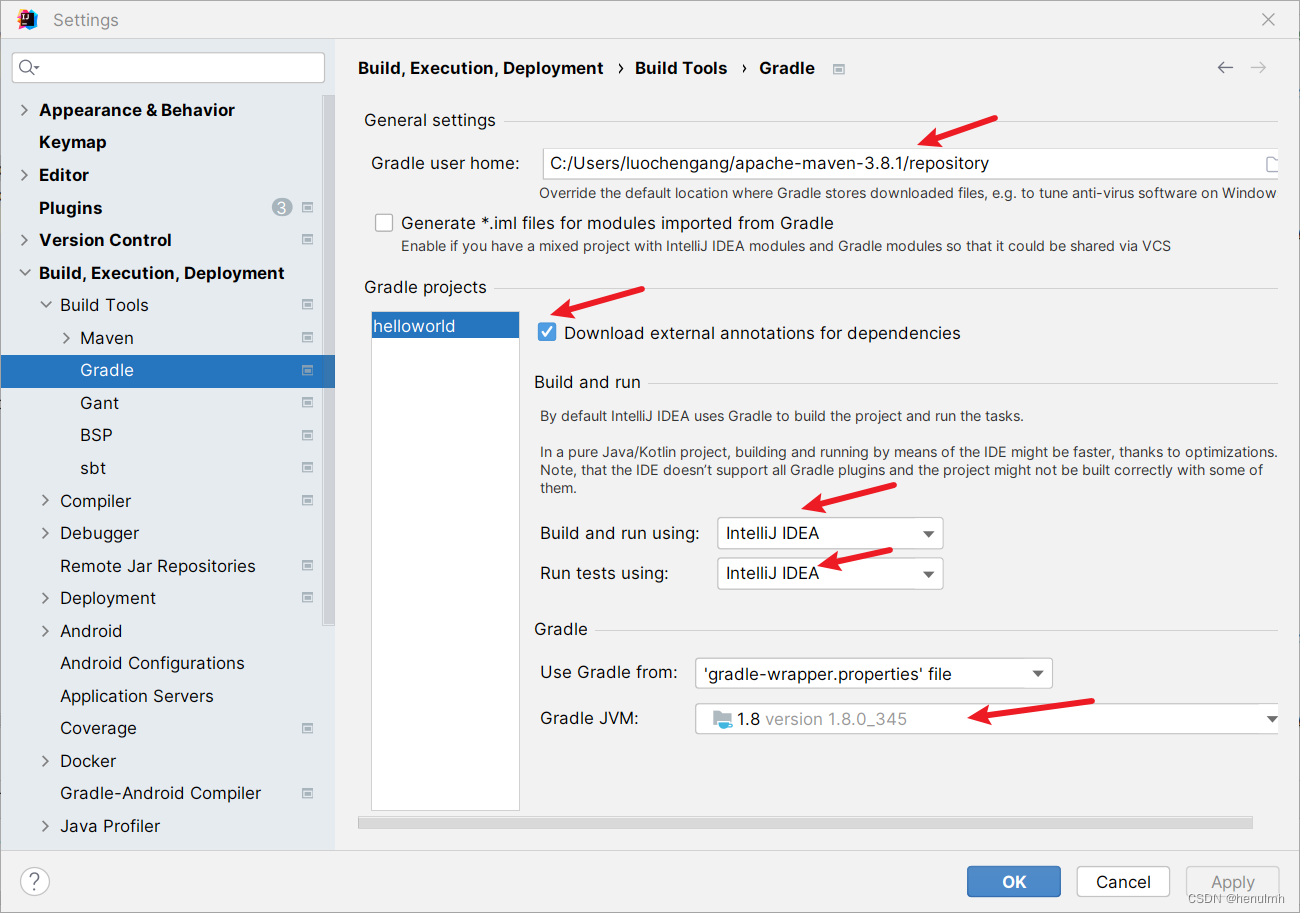Click the project icon next to Coverage
Screen dimensions: 1300x913
[307, 728]
